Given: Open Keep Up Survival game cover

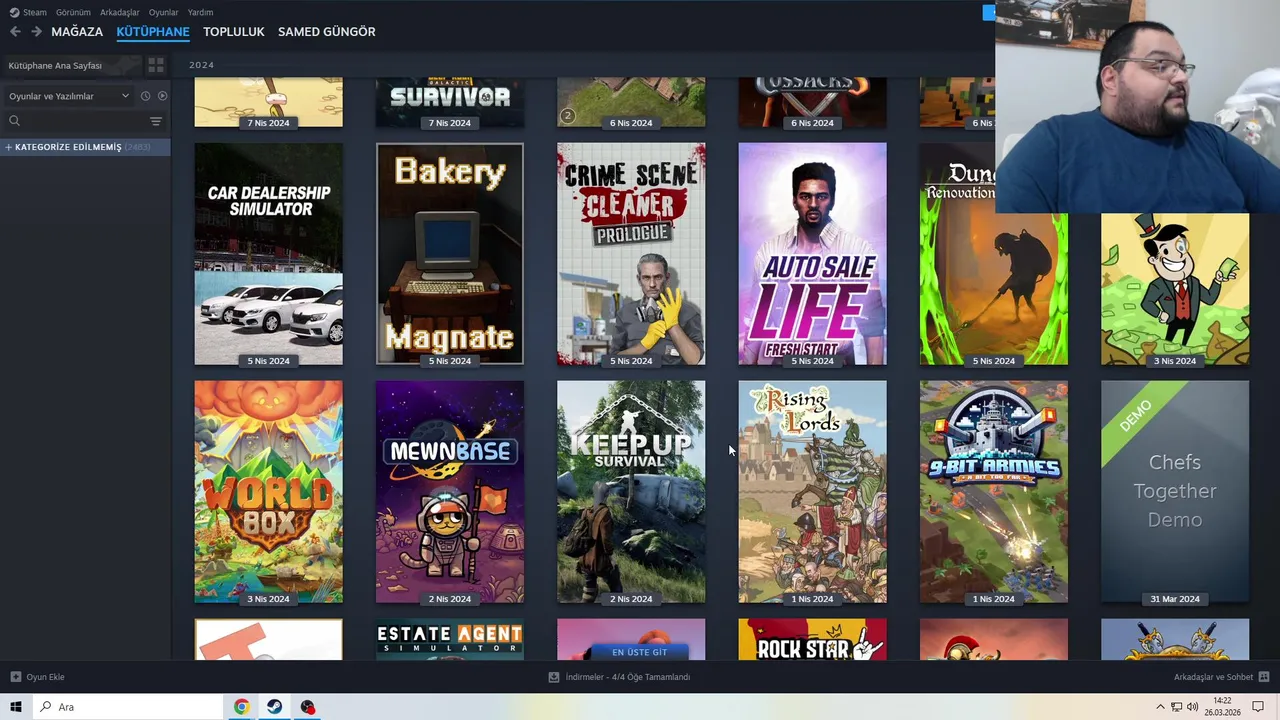Looking at the screenshot, I should tap(631, 492).
